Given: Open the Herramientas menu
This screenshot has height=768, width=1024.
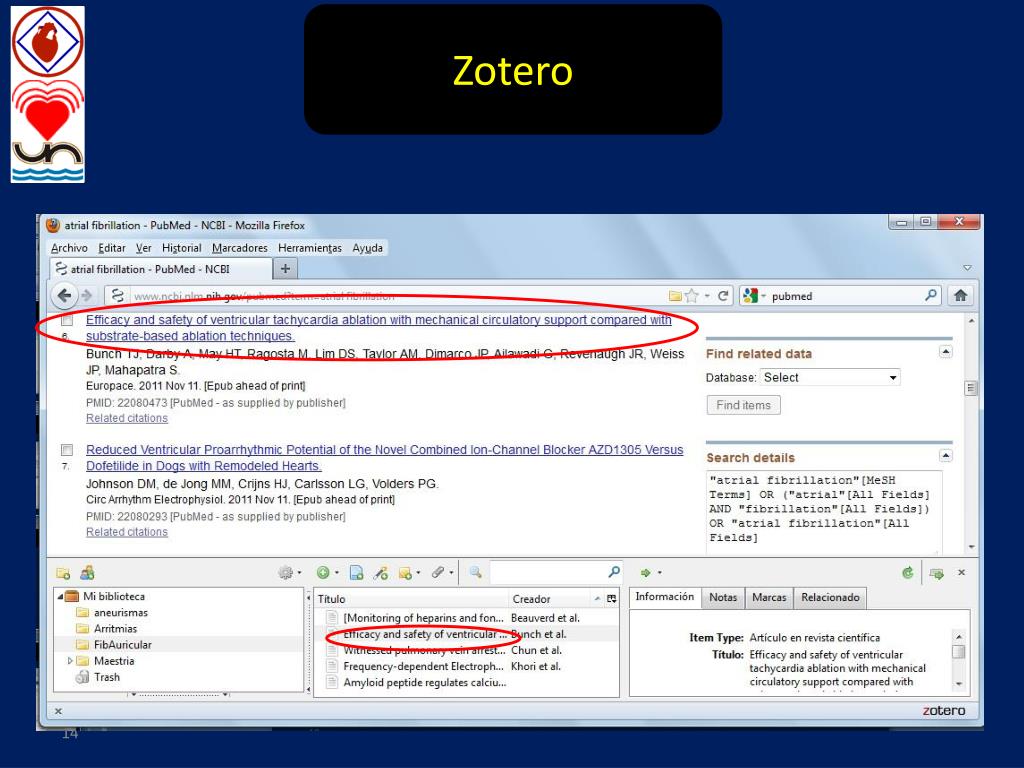Looking at the screenshot, I should (x=310, y=248).
